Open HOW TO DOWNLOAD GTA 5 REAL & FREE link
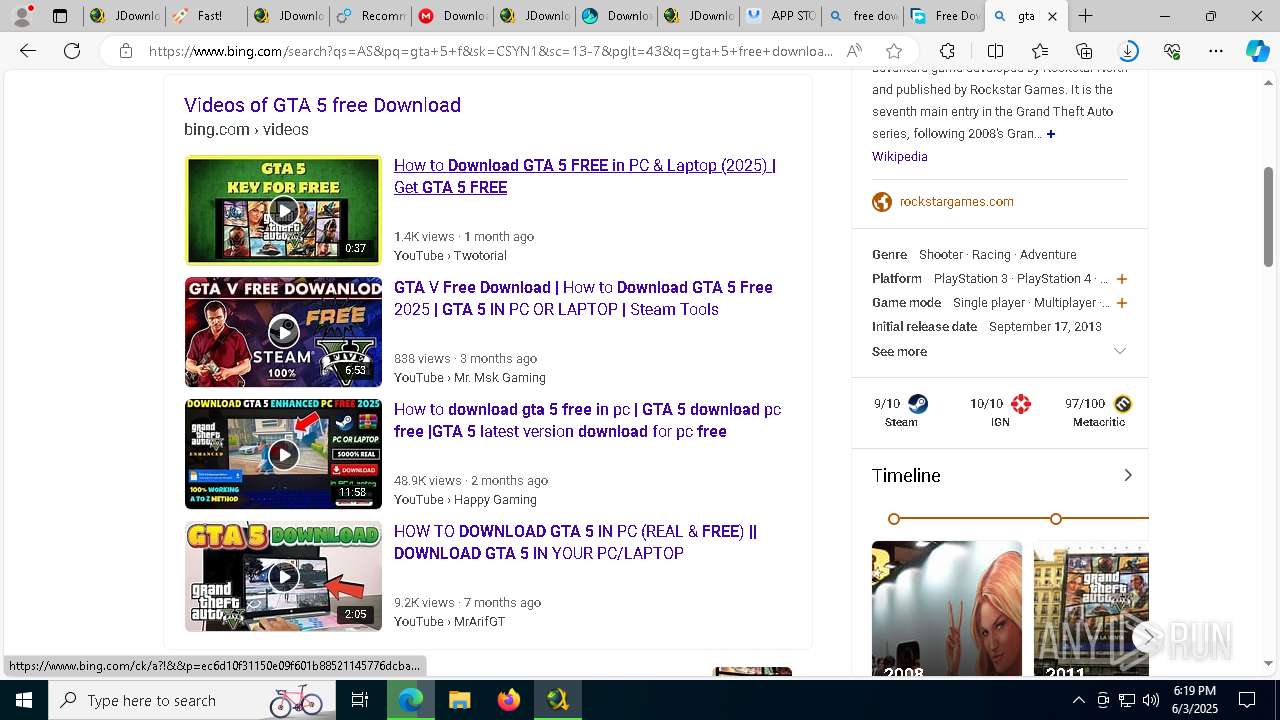 coord(575,542)
